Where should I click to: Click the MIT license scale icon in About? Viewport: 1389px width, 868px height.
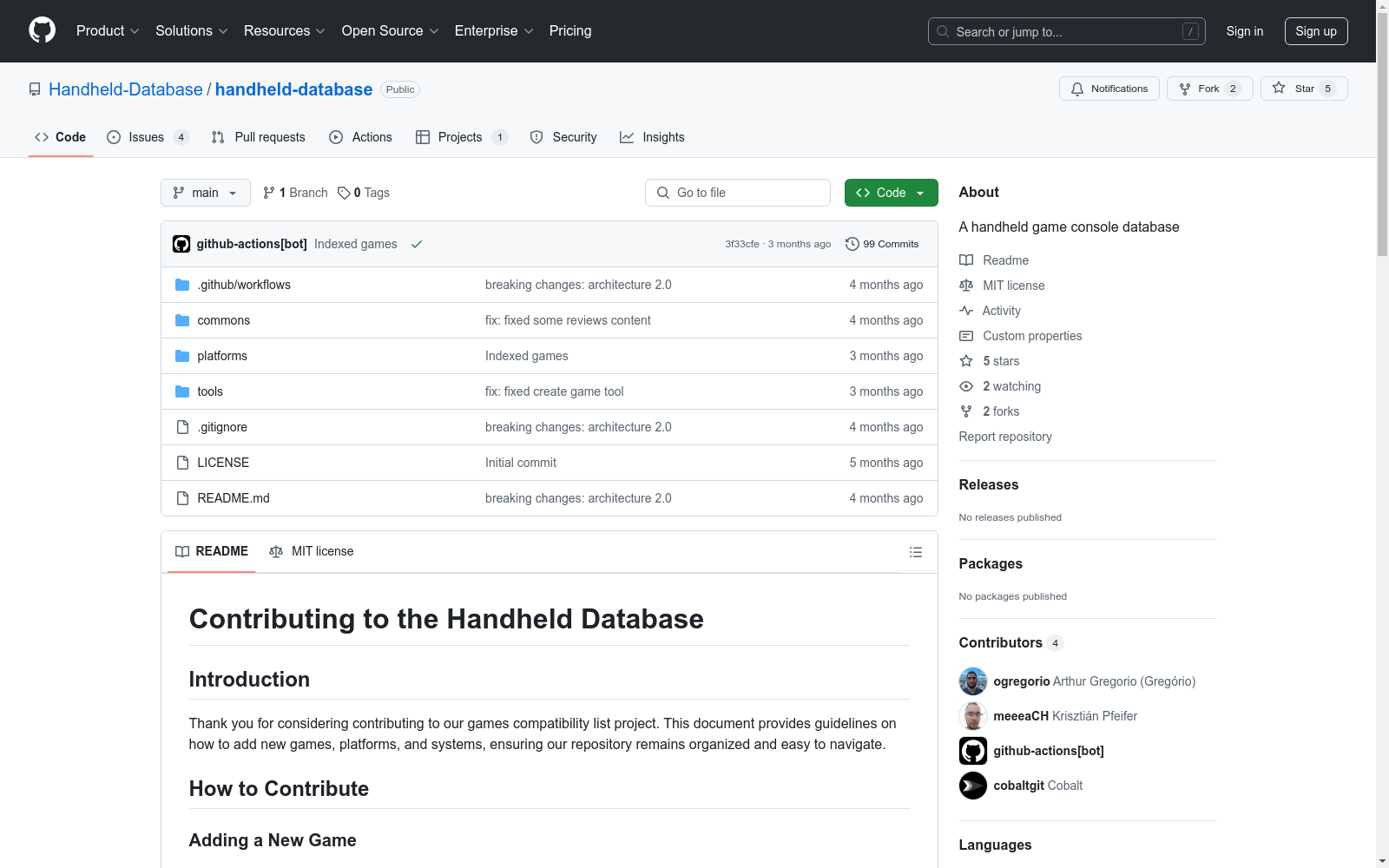tap(966, 286)
